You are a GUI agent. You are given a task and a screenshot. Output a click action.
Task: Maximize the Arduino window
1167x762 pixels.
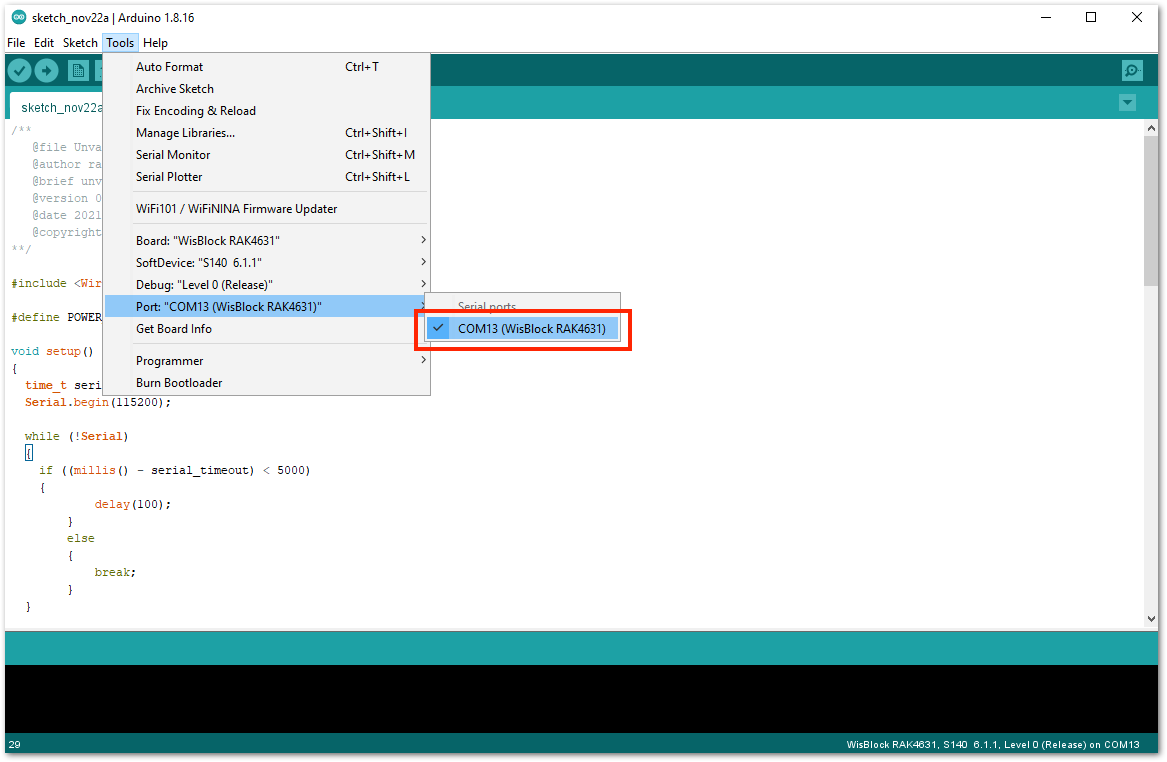click(1091, 17)
